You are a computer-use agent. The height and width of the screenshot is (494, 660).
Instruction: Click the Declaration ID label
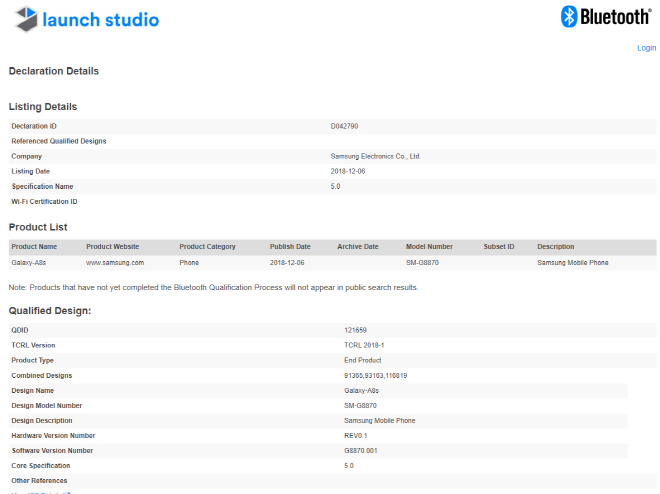click(34, 126)
